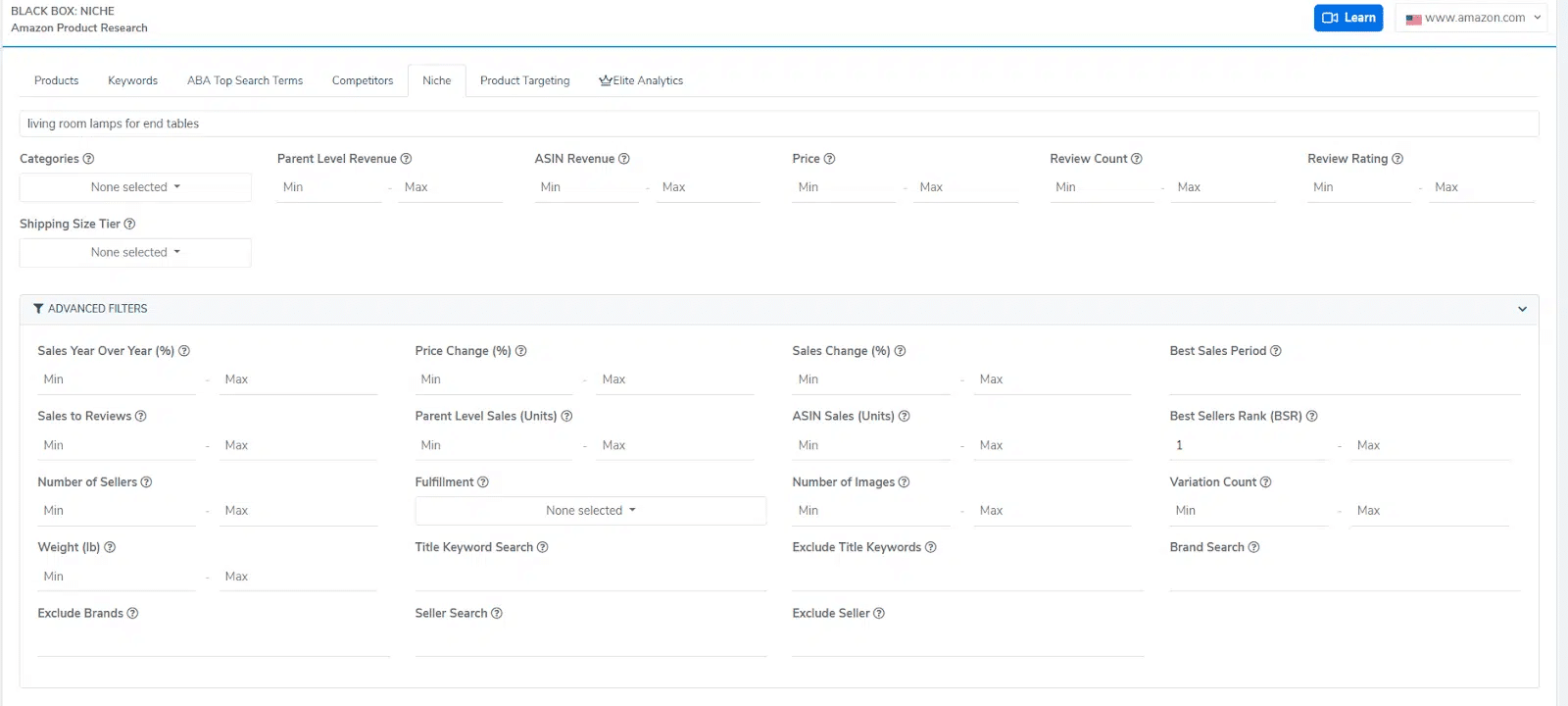Click the help icon beside Sales to Reviews
The height and width of the screenshot is (706, 1568).
[140, 417]
